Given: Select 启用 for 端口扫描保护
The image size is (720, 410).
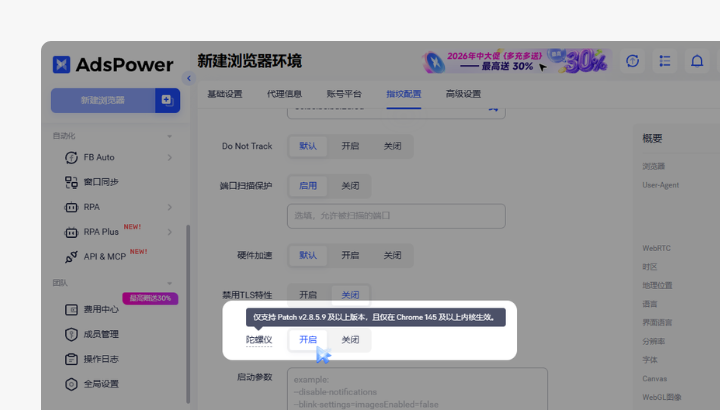Looking at the screenshot, I should tap(308, 186).
